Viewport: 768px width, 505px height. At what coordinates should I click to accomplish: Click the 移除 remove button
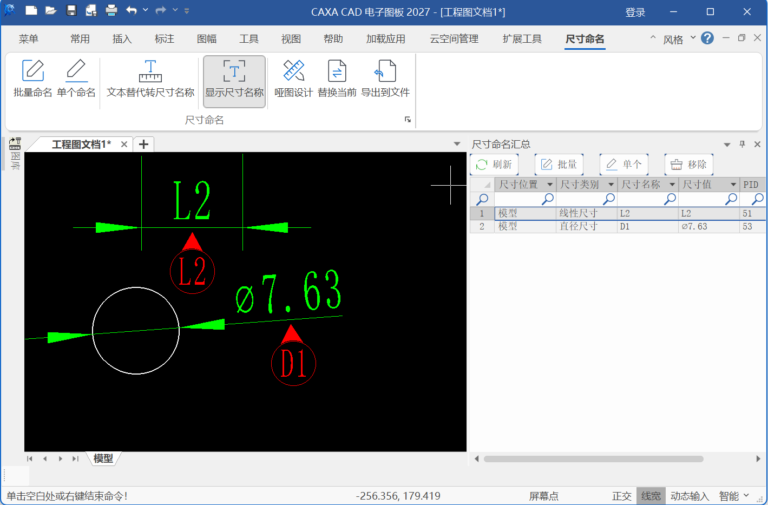688,165
